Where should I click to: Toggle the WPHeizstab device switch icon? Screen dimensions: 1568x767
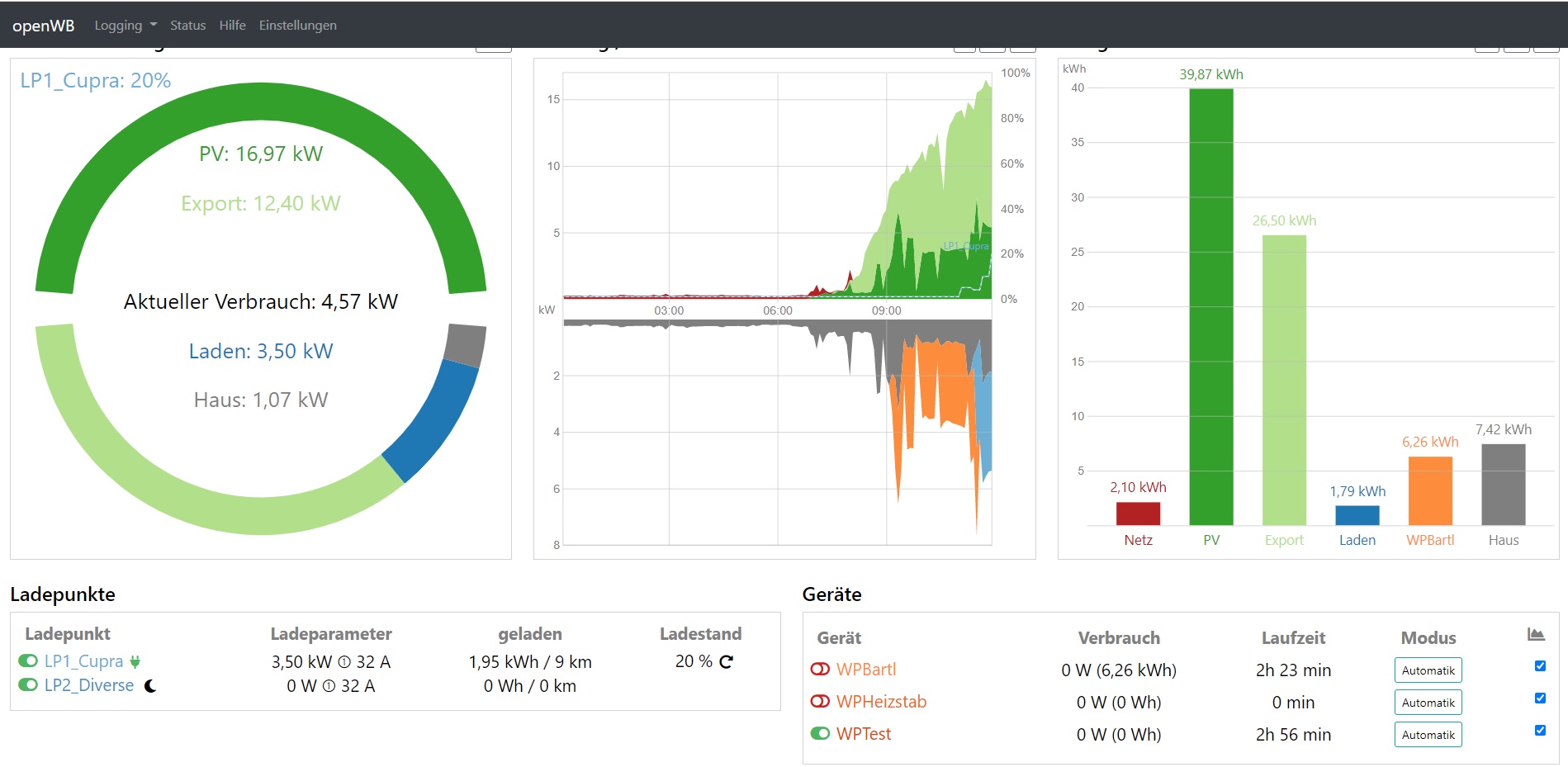820,702
